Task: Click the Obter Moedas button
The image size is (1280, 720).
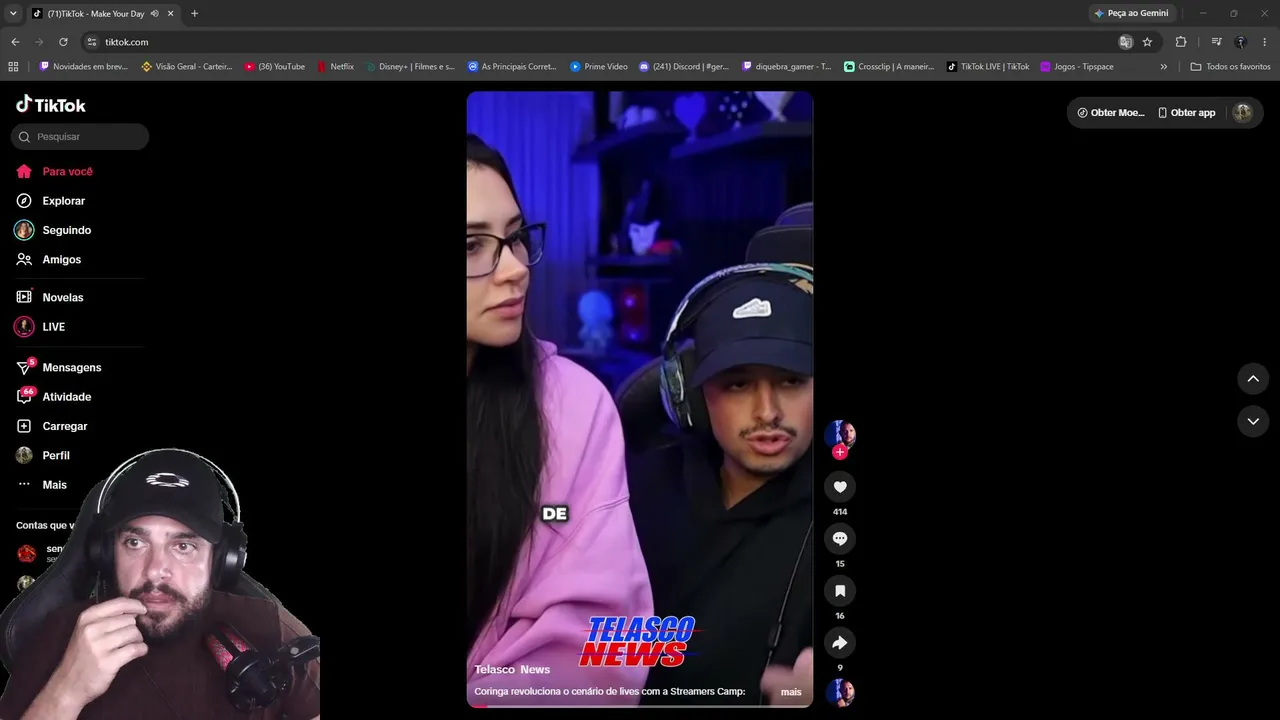Action: pyautogui.click(x=1111, y=113)
